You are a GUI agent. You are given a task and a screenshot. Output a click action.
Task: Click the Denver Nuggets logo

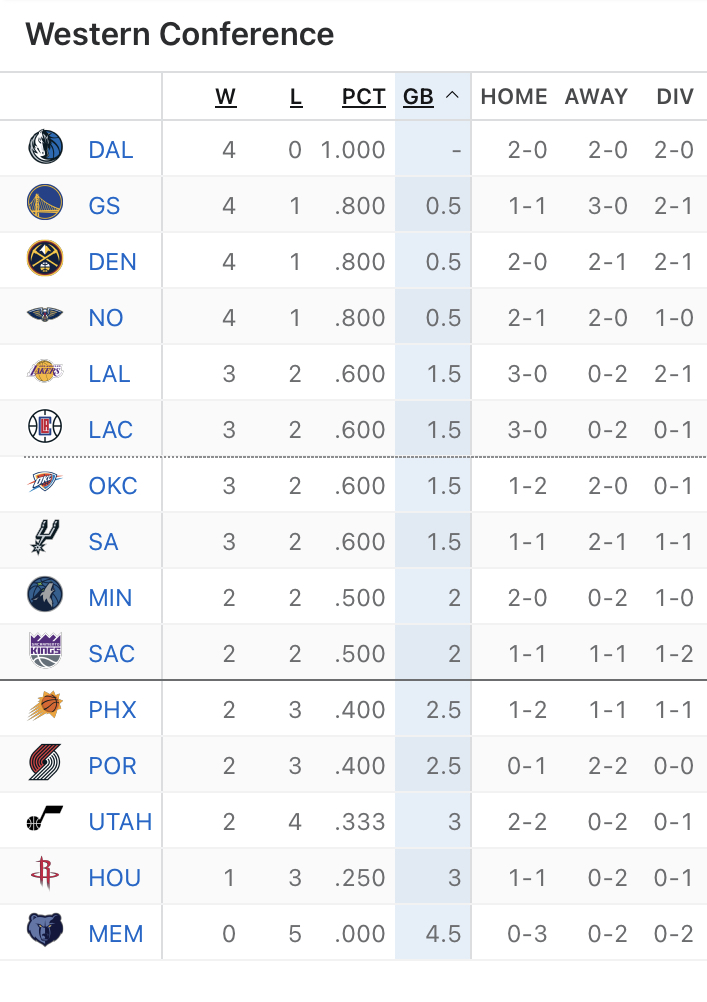click(x=45, y=262)
